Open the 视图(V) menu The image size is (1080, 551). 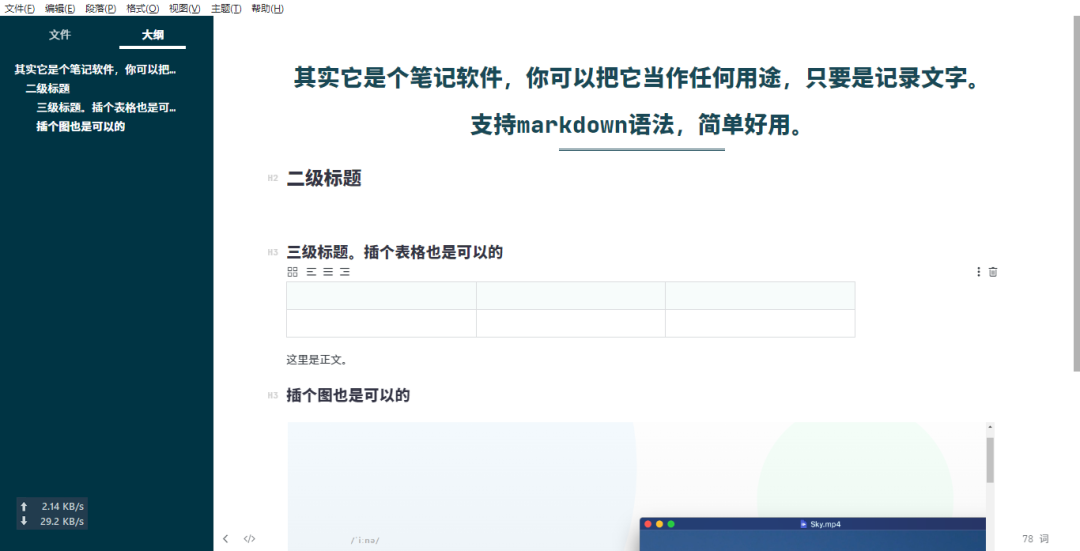coord(185,8)
